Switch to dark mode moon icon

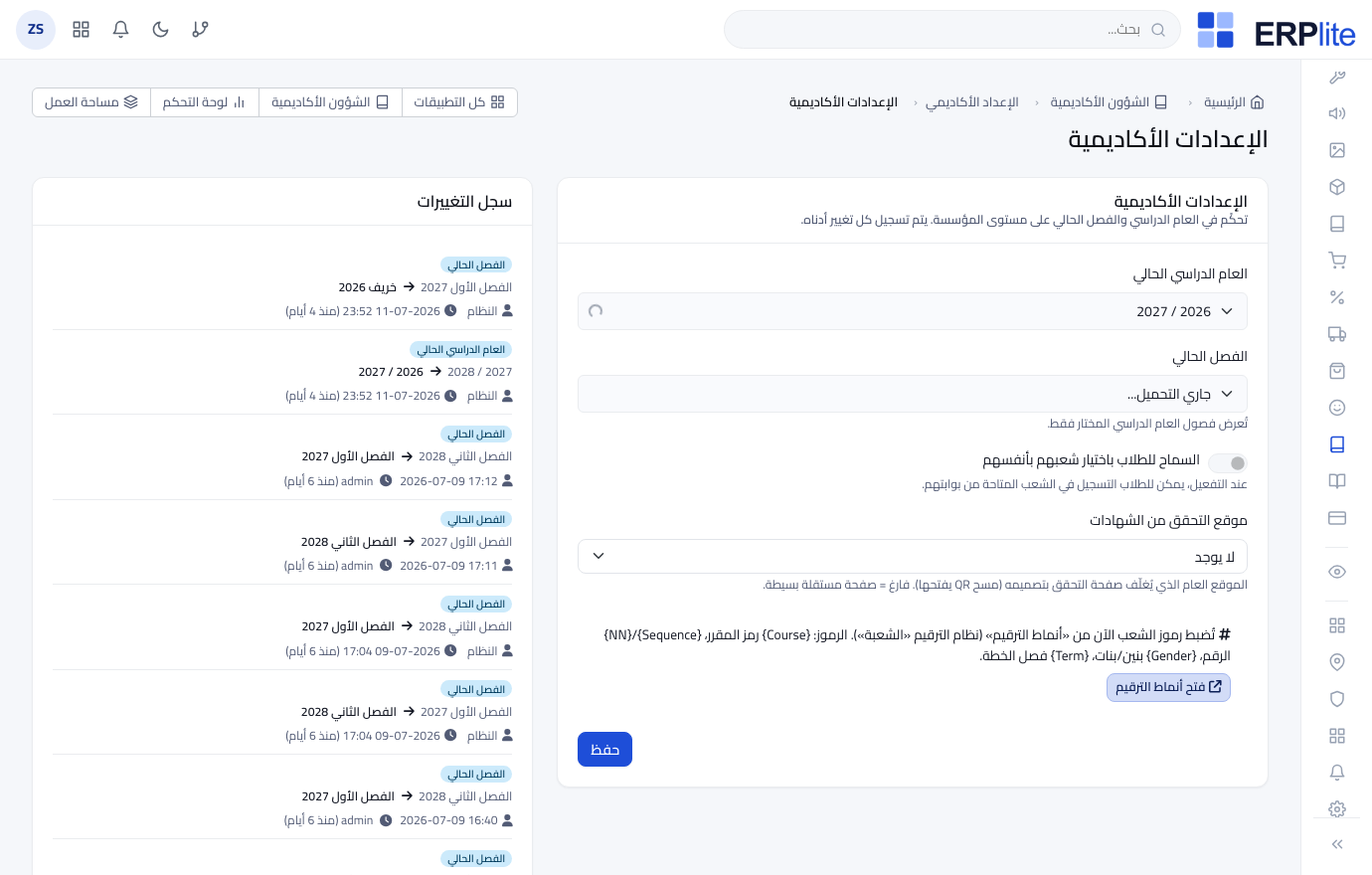pos(161,30)
